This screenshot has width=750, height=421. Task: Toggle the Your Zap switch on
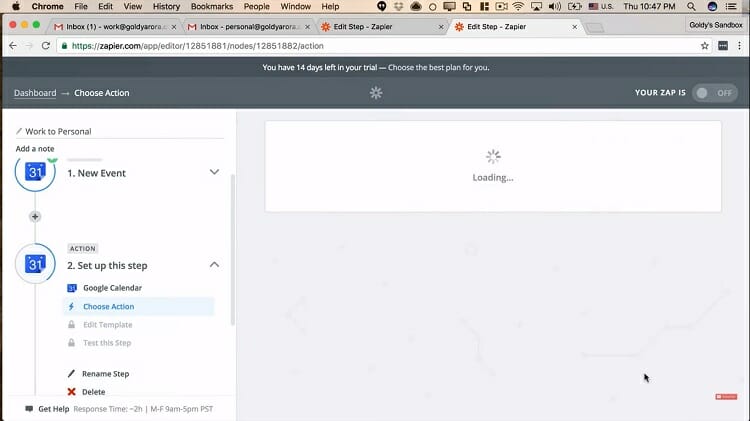715,93
